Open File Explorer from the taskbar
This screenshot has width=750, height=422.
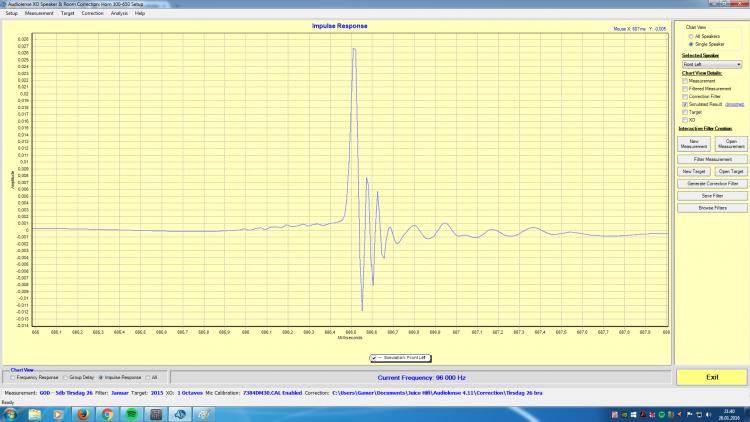point(34,414)
